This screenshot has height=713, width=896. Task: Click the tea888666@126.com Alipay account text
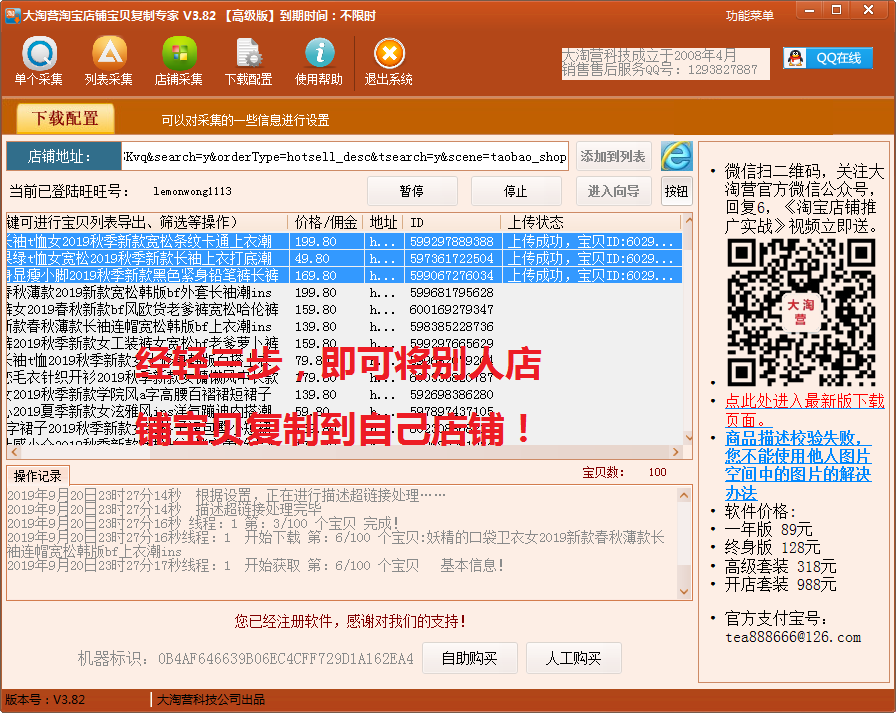[793, 637]
